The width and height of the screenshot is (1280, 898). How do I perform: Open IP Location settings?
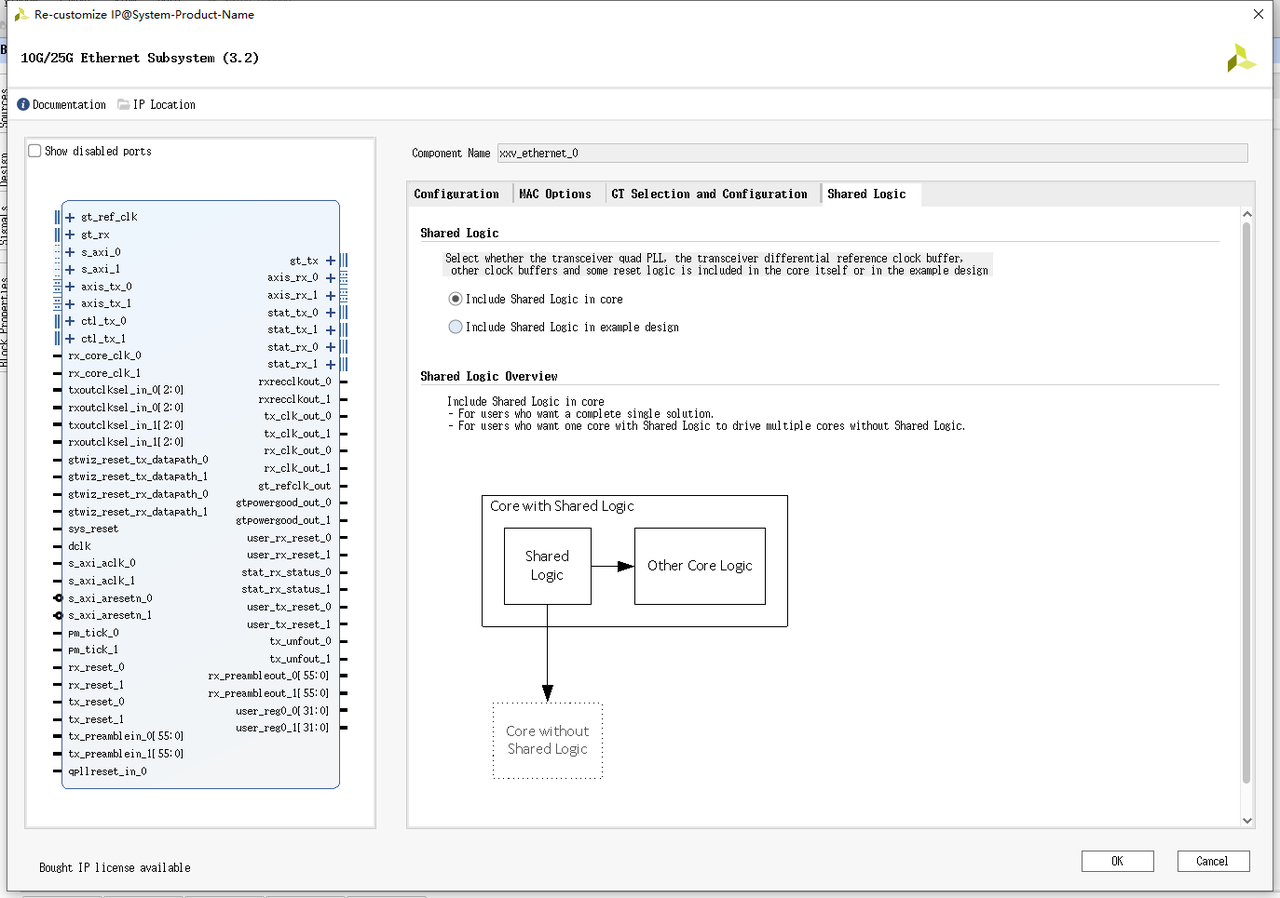click(x=156, y=104)
